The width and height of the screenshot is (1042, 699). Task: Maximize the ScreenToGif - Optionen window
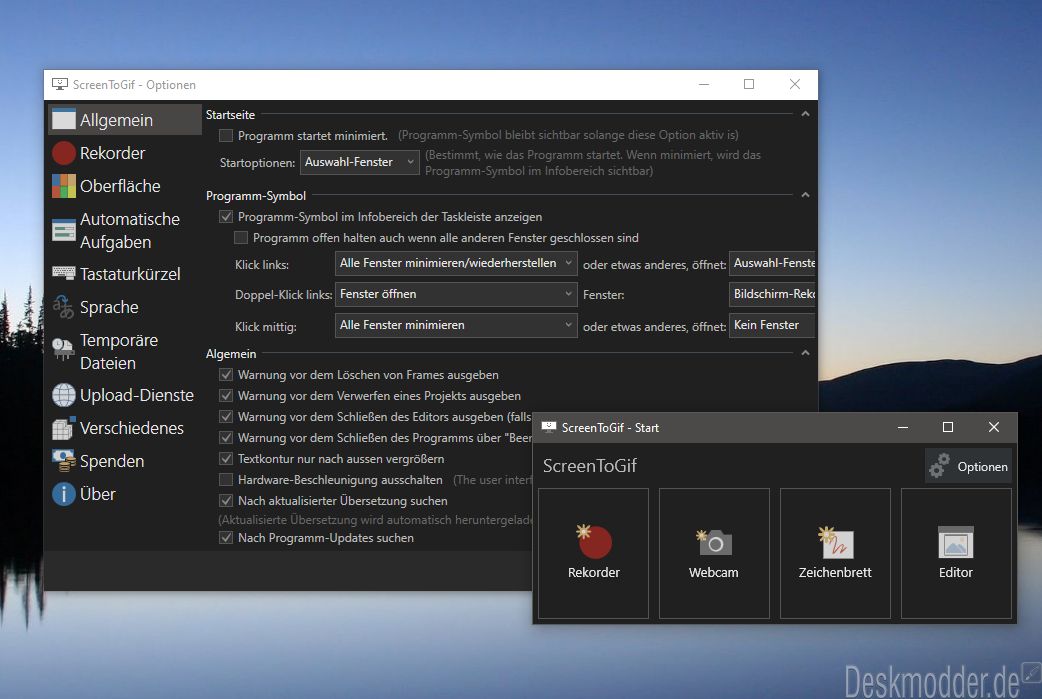tap(749, 84)
